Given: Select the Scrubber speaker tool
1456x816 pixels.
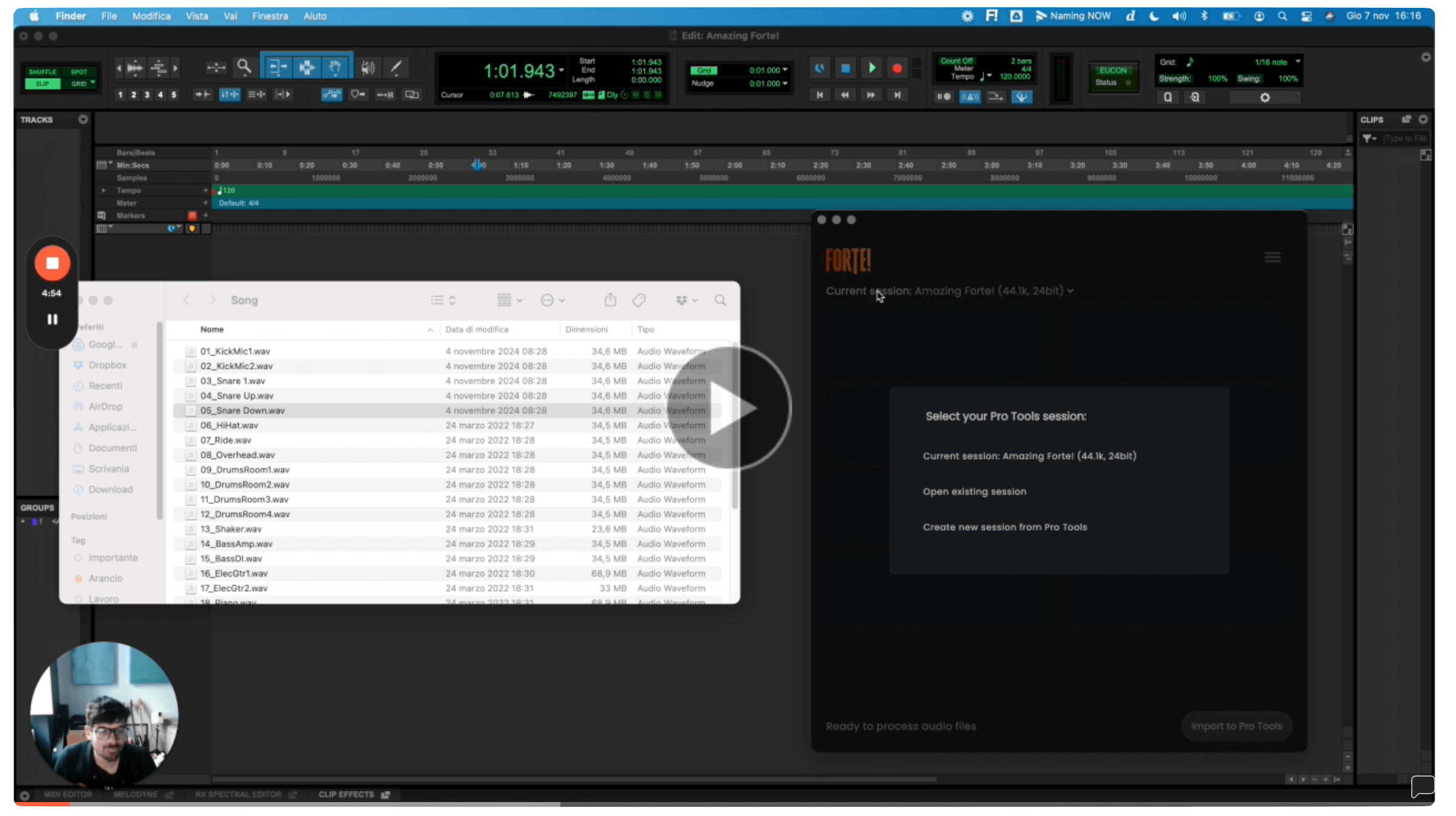Looking at the screenshot, I should click(x=368, y=67).
